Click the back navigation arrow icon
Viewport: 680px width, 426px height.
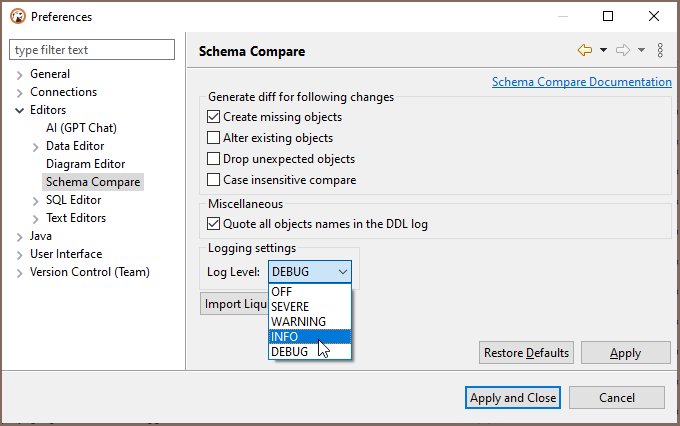click(585, 50)
